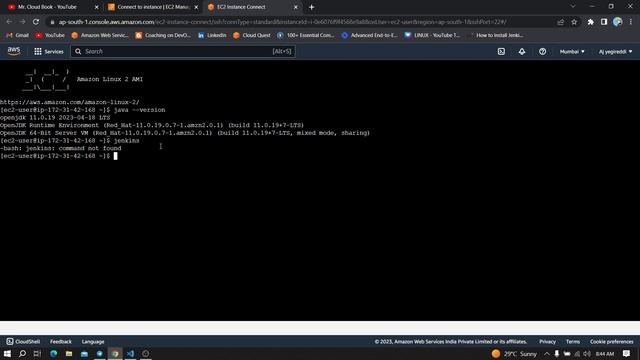Click the amazon-linux-2 URL text

click(x=69, y=102)
